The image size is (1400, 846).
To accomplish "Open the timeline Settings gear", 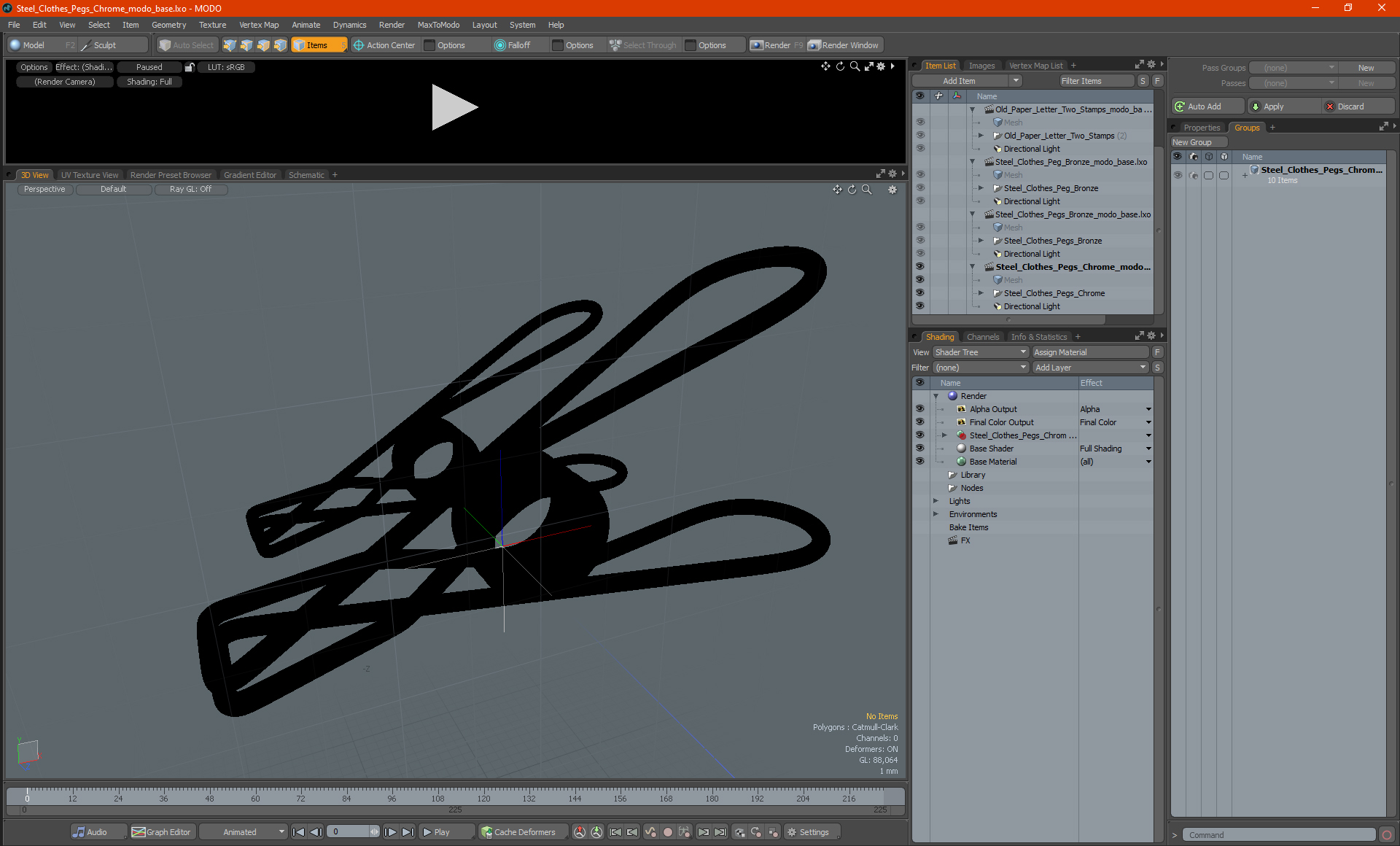I will coord(792,832).
